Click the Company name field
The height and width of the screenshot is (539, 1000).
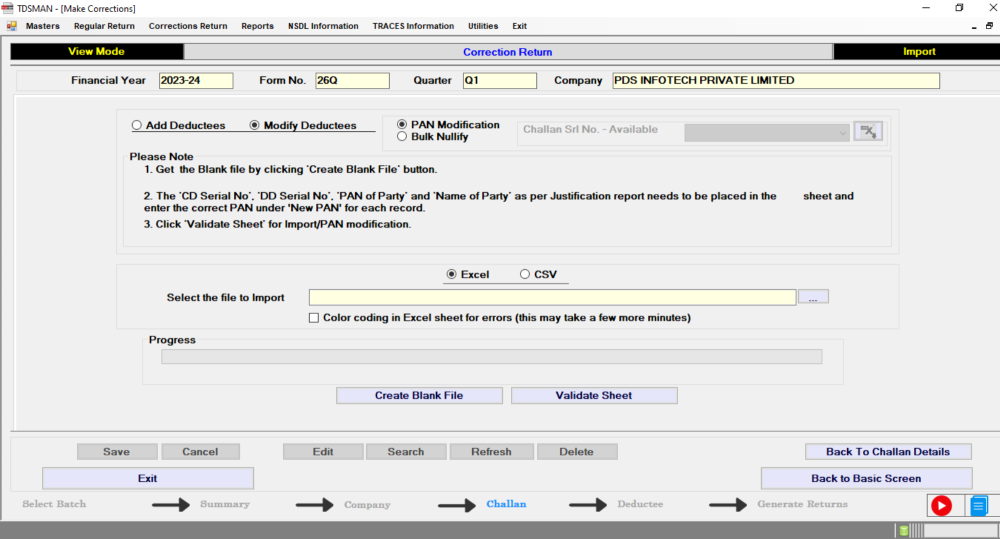pyautogui.click(x=776, y=80)
